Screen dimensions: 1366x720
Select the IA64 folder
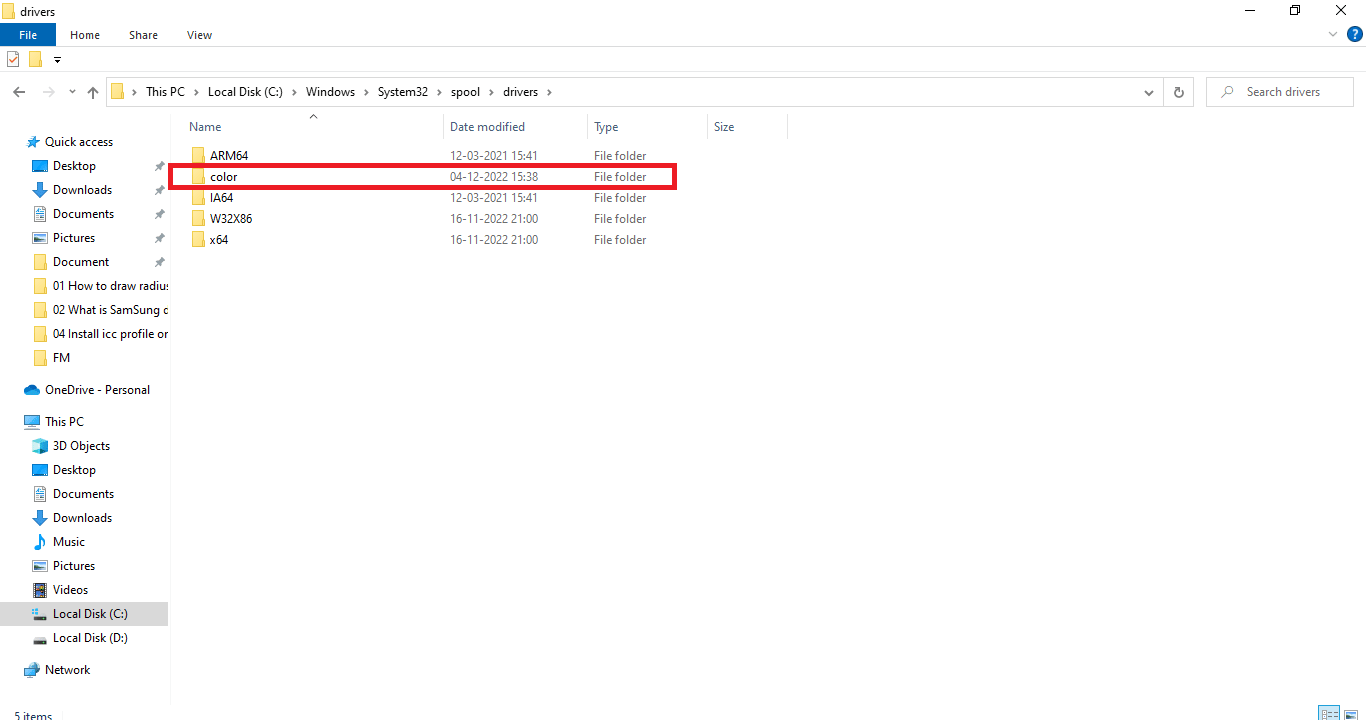221,198
